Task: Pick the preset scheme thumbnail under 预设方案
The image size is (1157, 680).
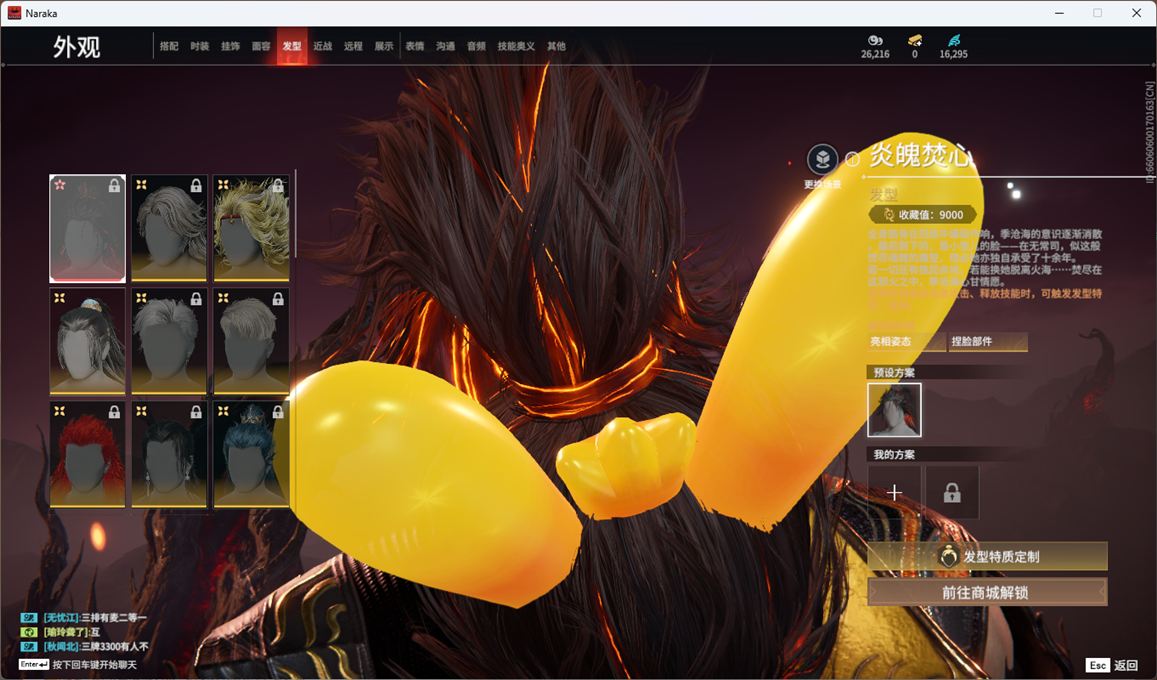Action: (x=894, y=410)
